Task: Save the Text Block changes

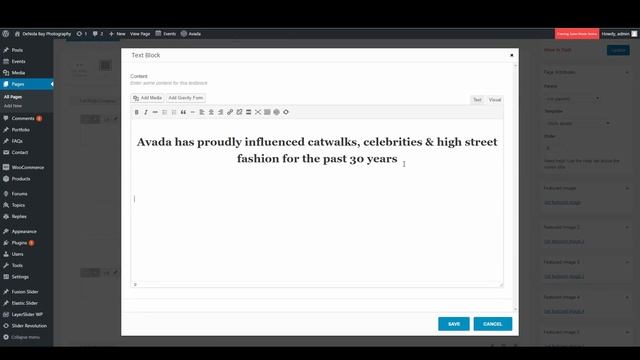Action: (454, 324)
